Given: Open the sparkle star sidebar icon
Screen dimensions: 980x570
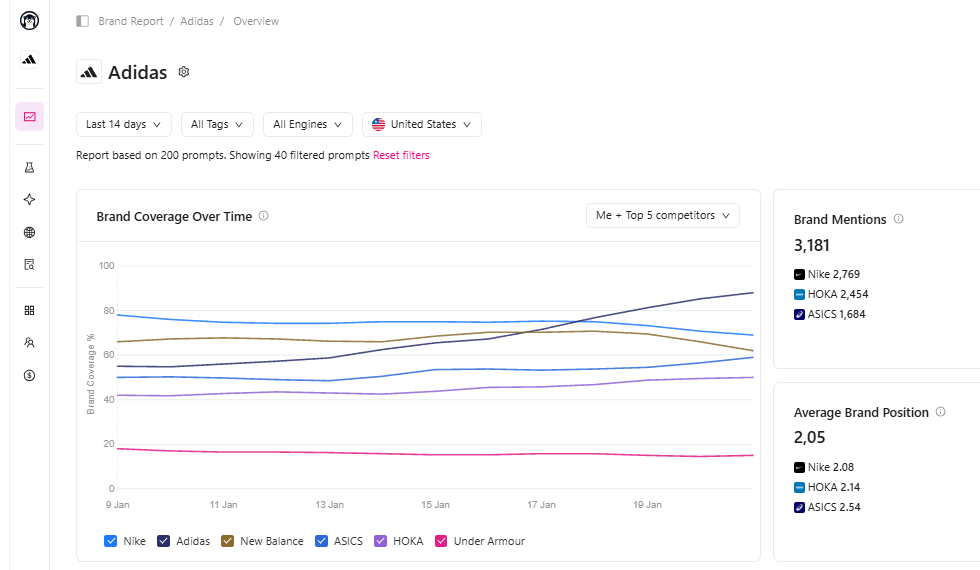Looking at the screenshot, I should [x=29, y=199].
